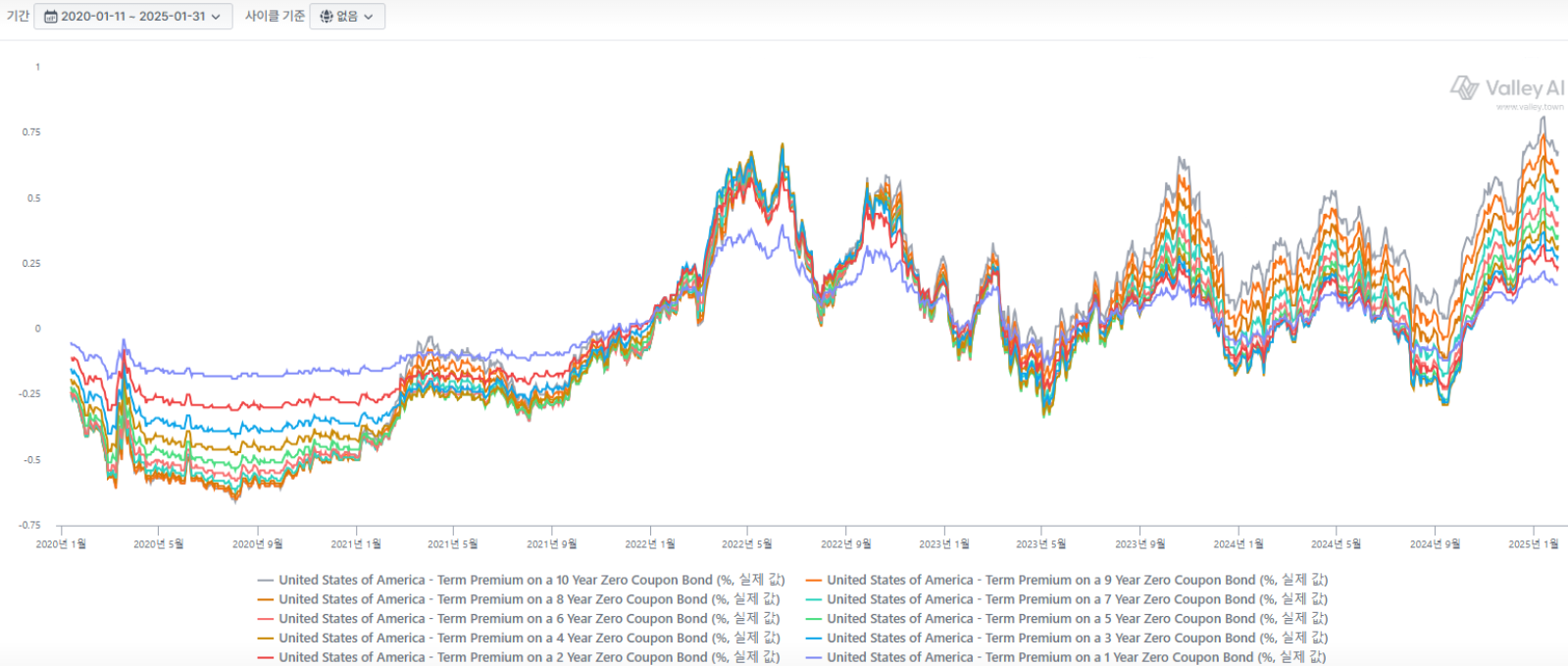The height and width of the screenshot is (666, 1568).
Task: Click the 4 Year Zero Coupon Bond legend label
Action: point(529,638)
